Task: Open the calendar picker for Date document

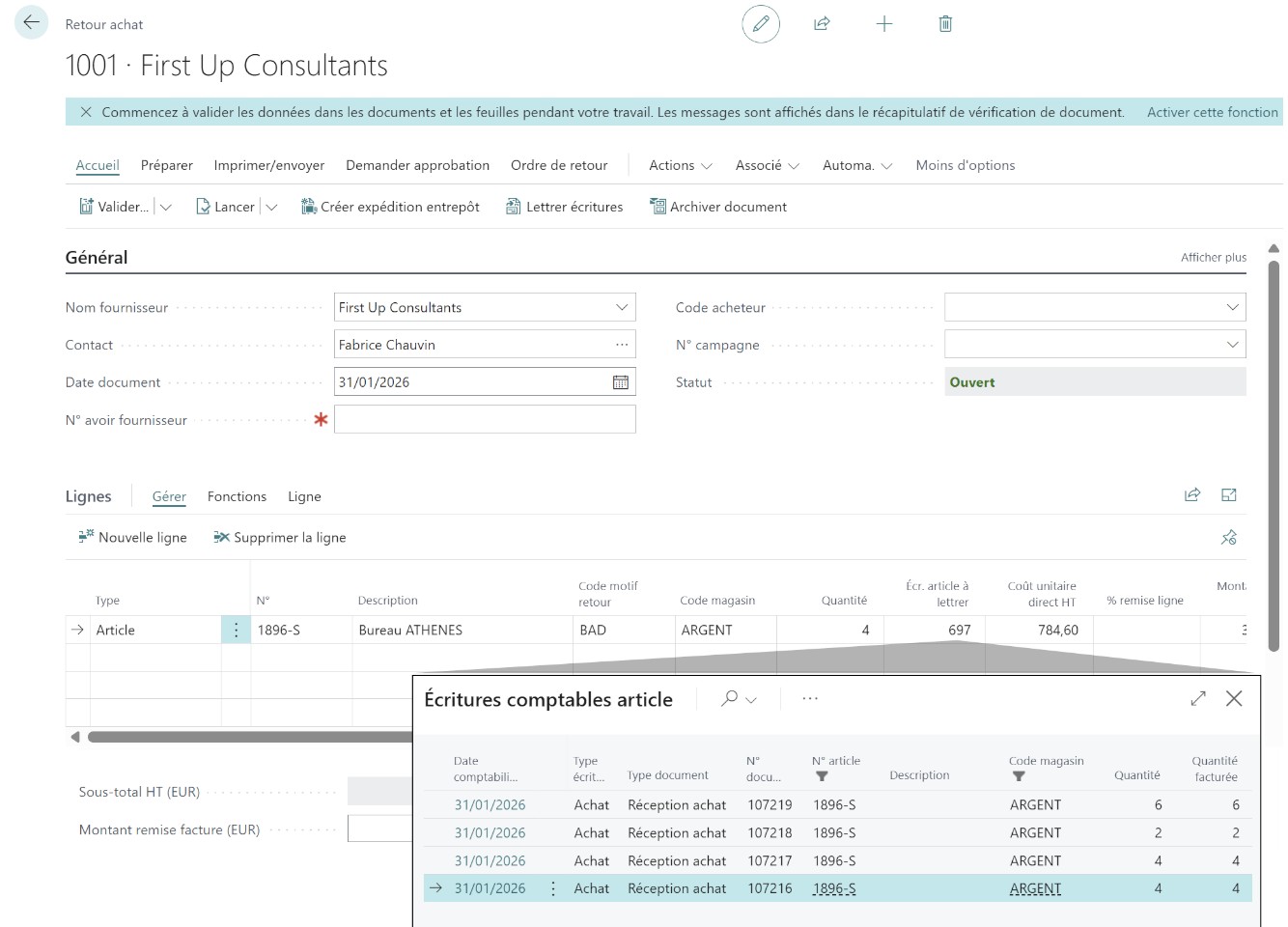Action: click(621, 382)
